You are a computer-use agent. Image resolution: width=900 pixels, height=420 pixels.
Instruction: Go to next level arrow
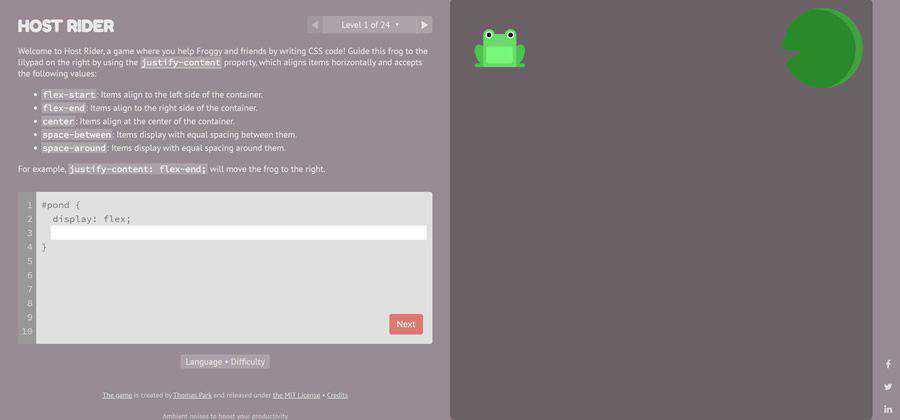[424, 25]
